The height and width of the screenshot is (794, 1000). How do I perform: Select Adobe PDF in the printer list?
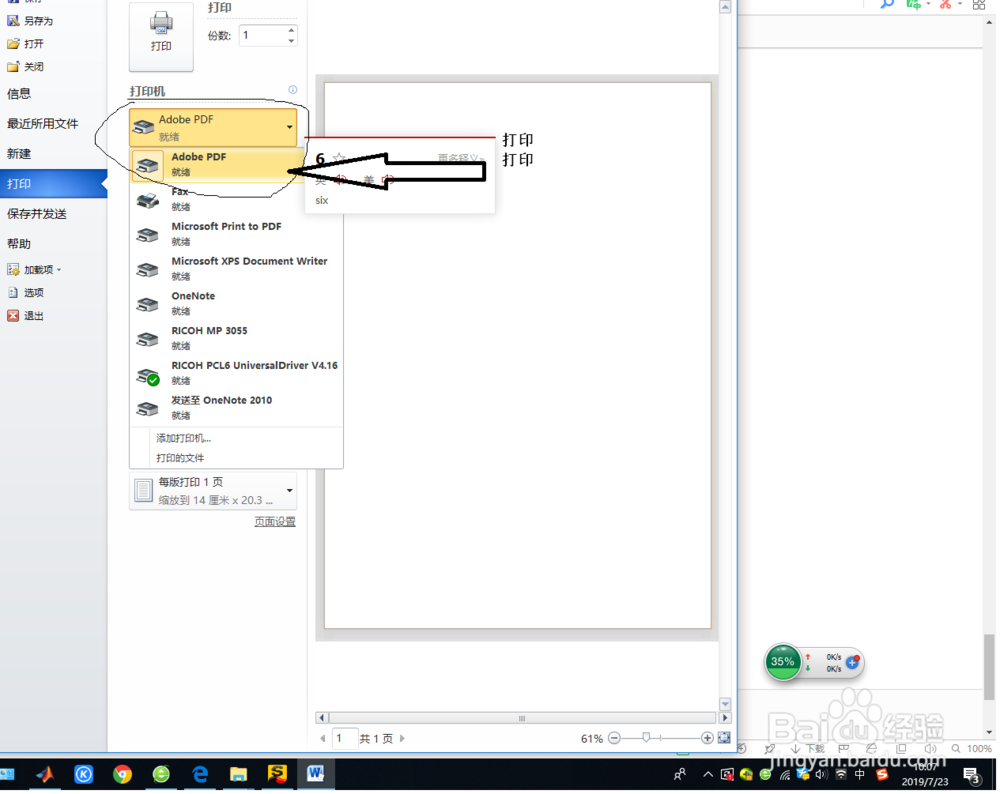point(218,165)
